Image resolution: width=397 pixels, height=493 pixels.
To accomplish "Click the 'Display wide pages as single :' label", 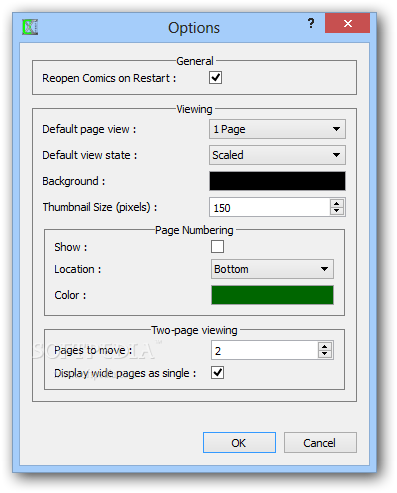I will pos(125,373).
